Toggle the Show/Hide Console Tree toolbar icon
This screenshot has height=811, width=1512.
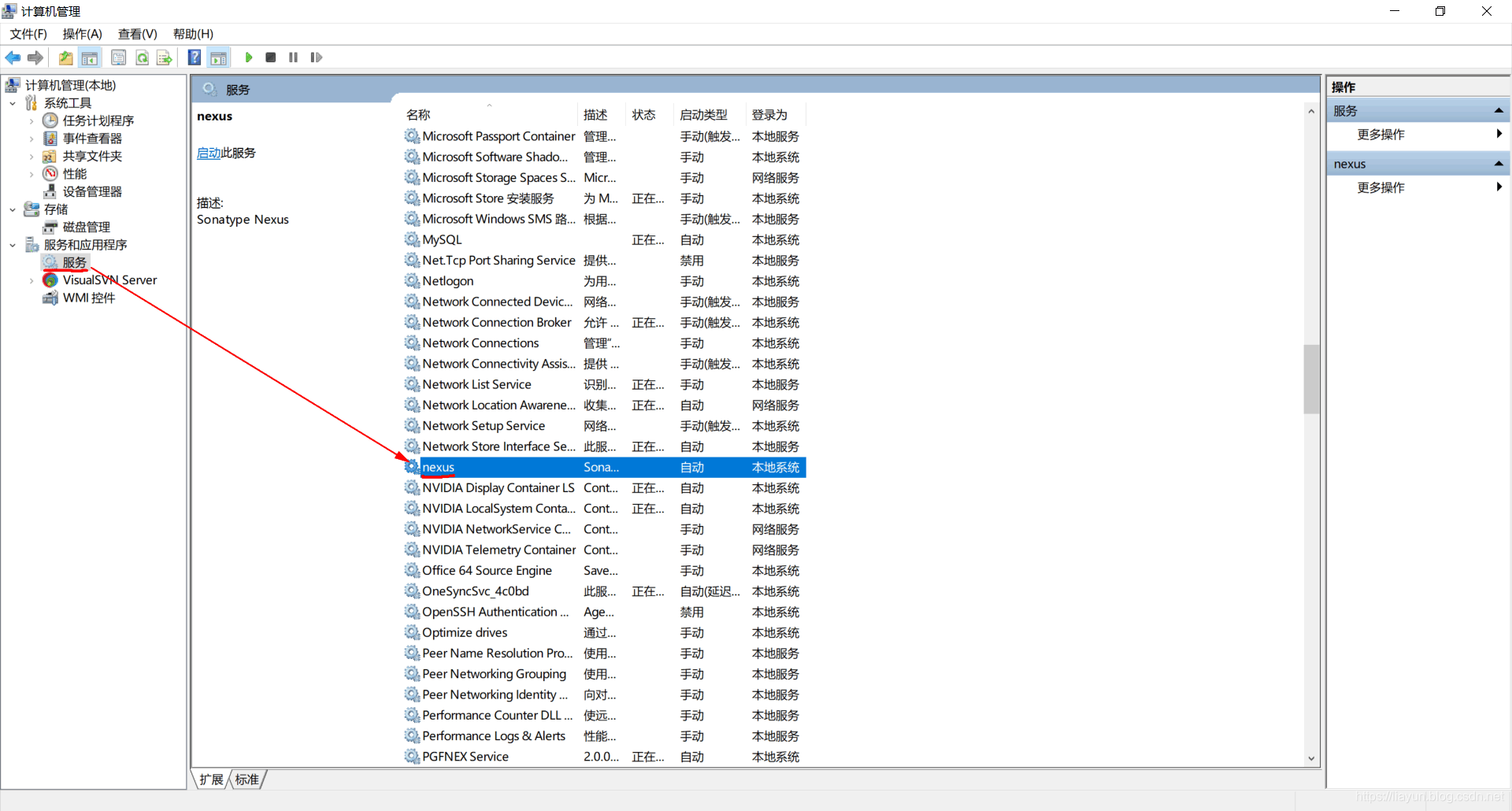[90, 57]
